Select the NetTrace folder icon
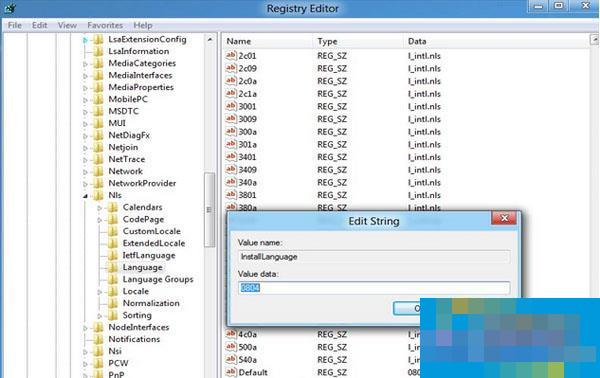 point(99,159)
